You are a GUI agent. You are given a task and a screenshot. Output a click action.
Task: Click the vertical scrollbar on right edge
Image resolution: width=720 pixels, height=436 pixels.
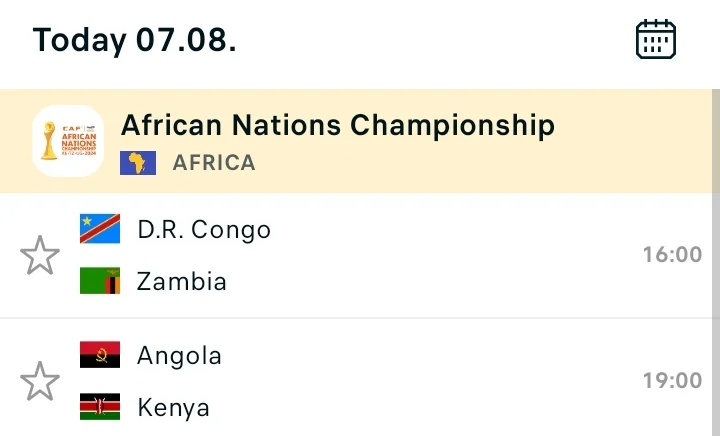(716, 263)
